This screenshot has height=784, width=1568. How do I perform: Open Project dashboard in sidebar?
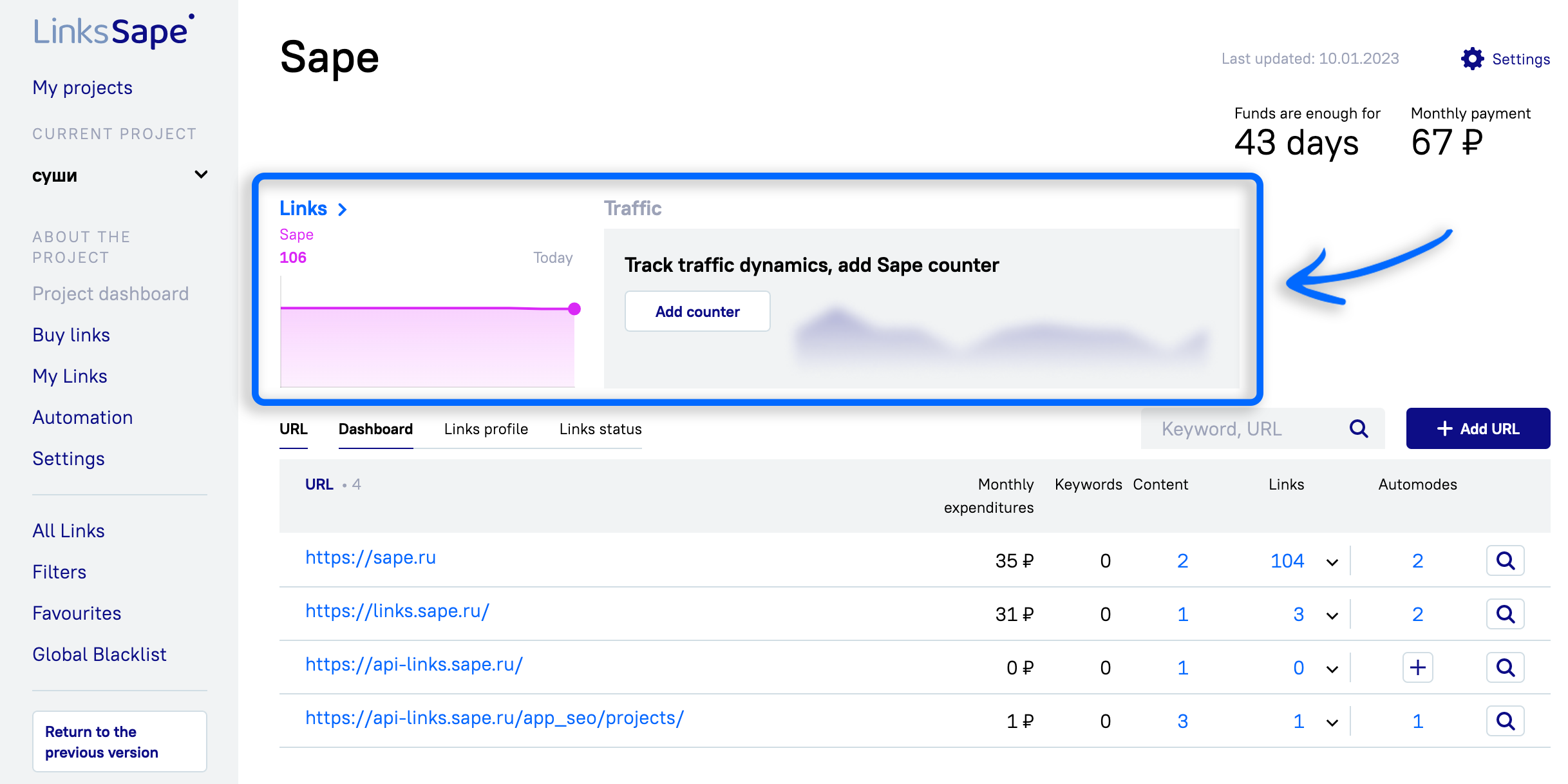[111, 294]
